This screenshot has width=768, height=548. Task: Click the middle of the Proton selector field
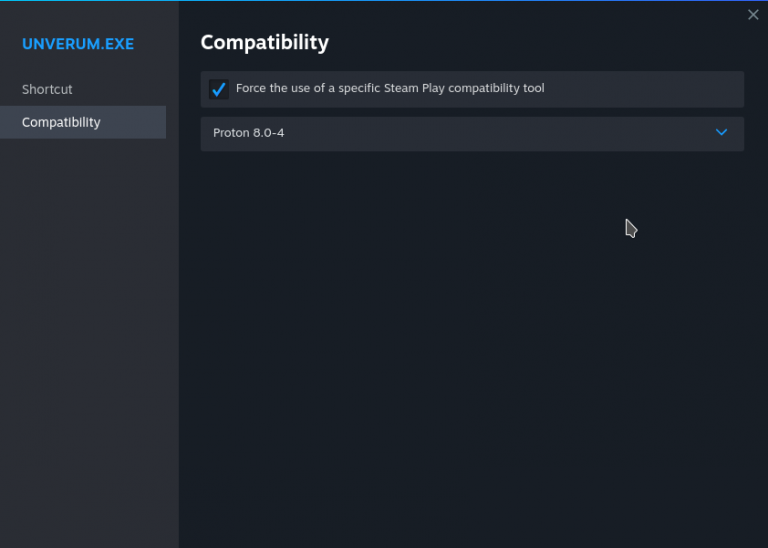click(x=471, y=133)
